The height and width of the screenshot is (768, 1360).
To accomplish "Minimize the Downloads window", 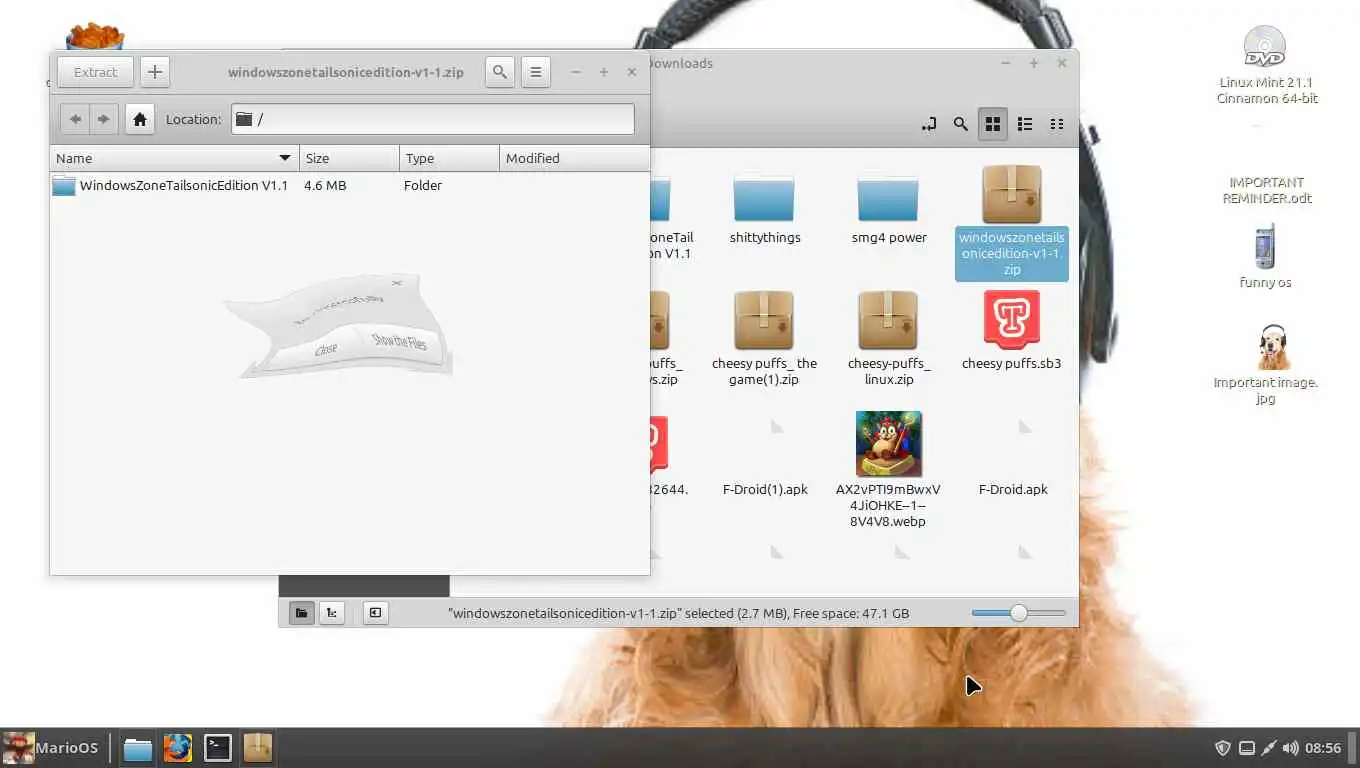I will pos(1006,63).
